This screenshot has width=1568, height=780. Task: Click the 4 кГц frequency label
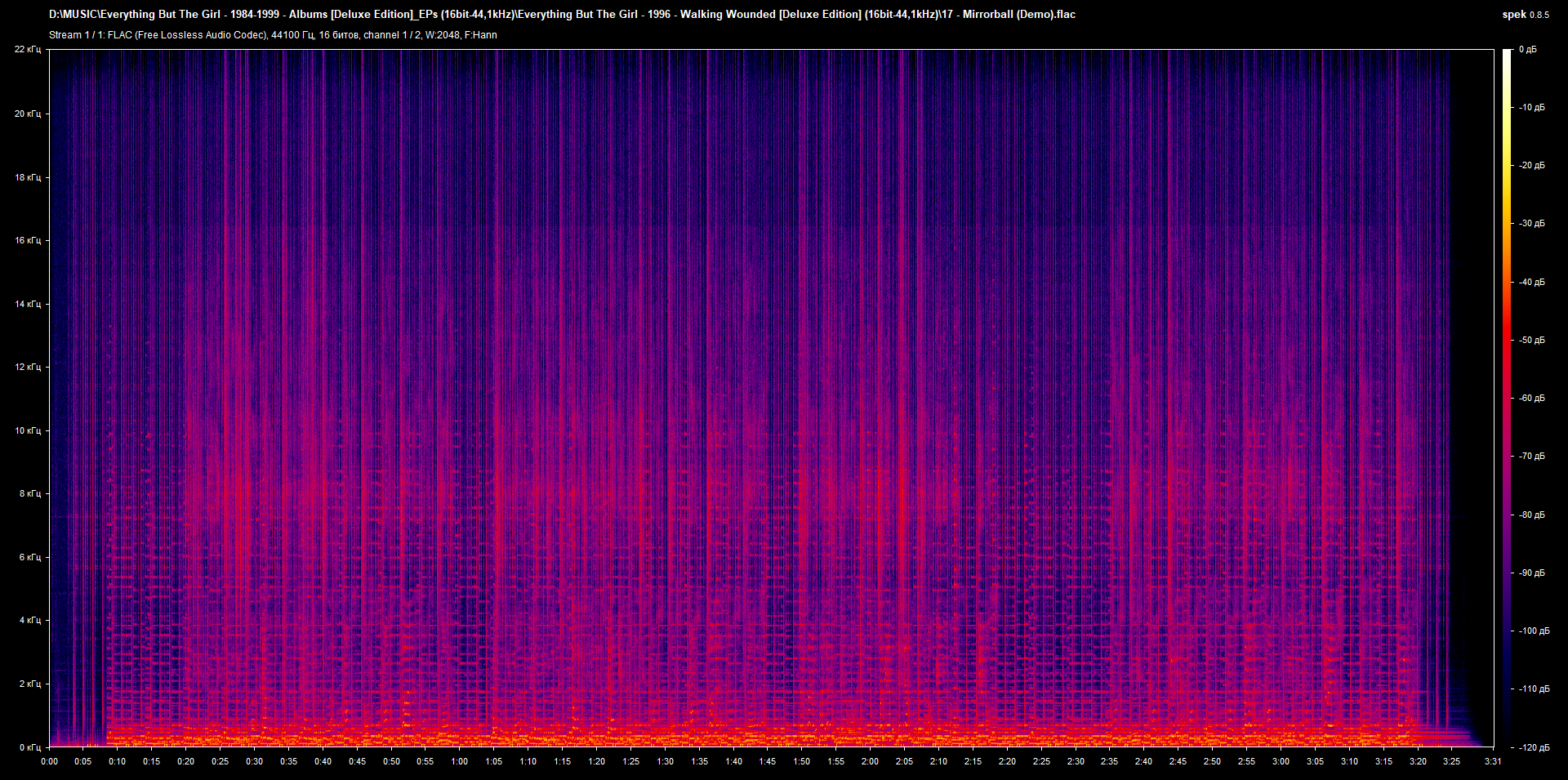point(30,620)
